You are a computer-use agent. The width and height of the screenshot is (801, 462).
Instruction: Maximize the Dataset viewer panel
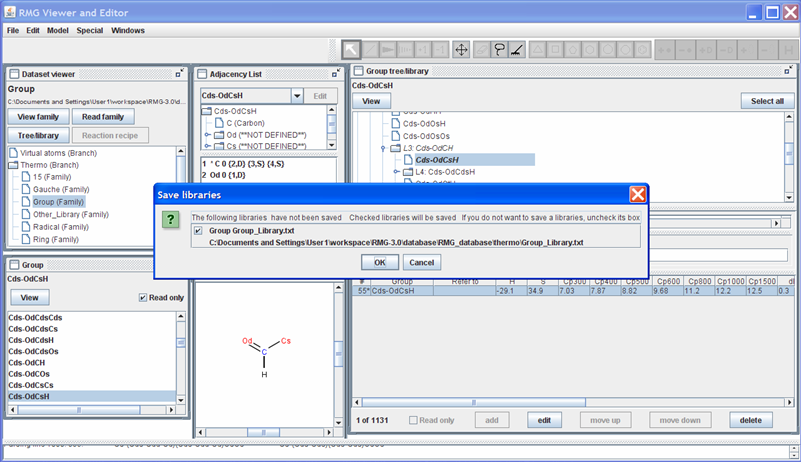[179, 74]
